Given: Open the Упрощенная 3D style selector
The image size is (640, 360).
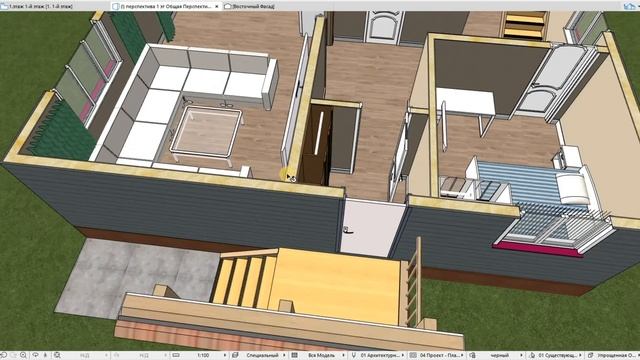Looking at the screenshot, I should (x=618, y=355).
